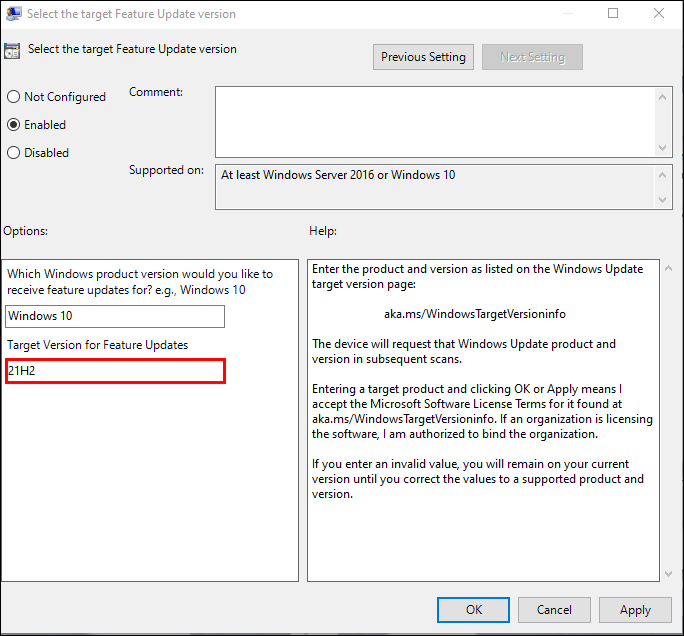
Task: Click the Supported on scroll down arrow
Action: click(663, 200)
